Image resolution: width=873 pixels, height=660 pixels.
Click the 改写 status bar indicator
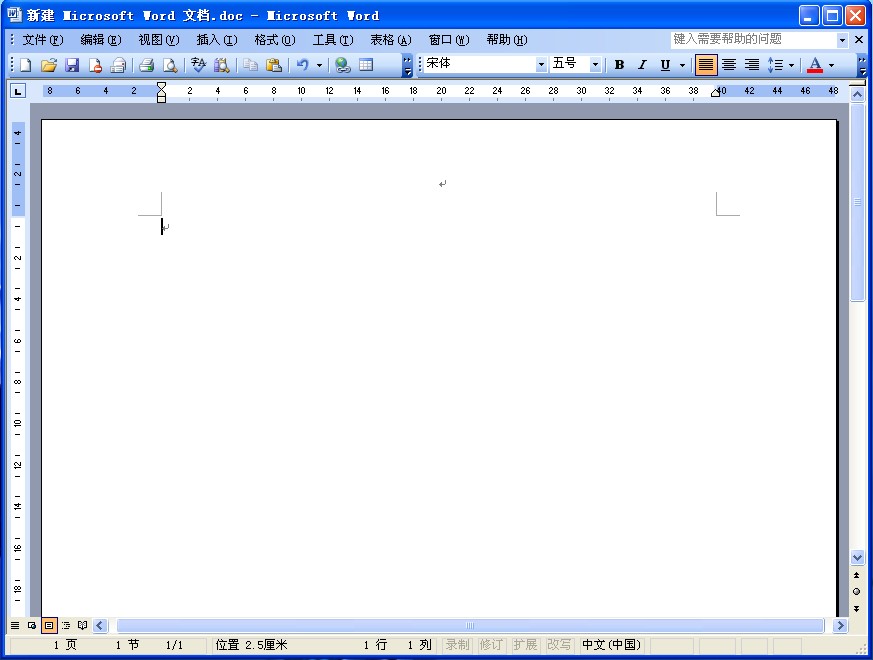pyautogui.click(x=559, y=644)
